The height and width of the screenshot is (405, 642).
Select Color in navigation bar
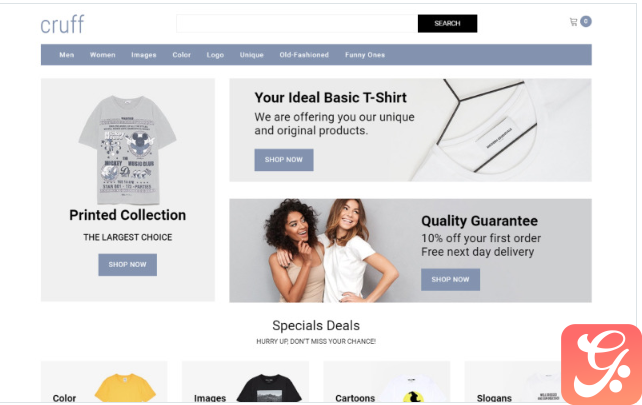(x=181, y=55)
